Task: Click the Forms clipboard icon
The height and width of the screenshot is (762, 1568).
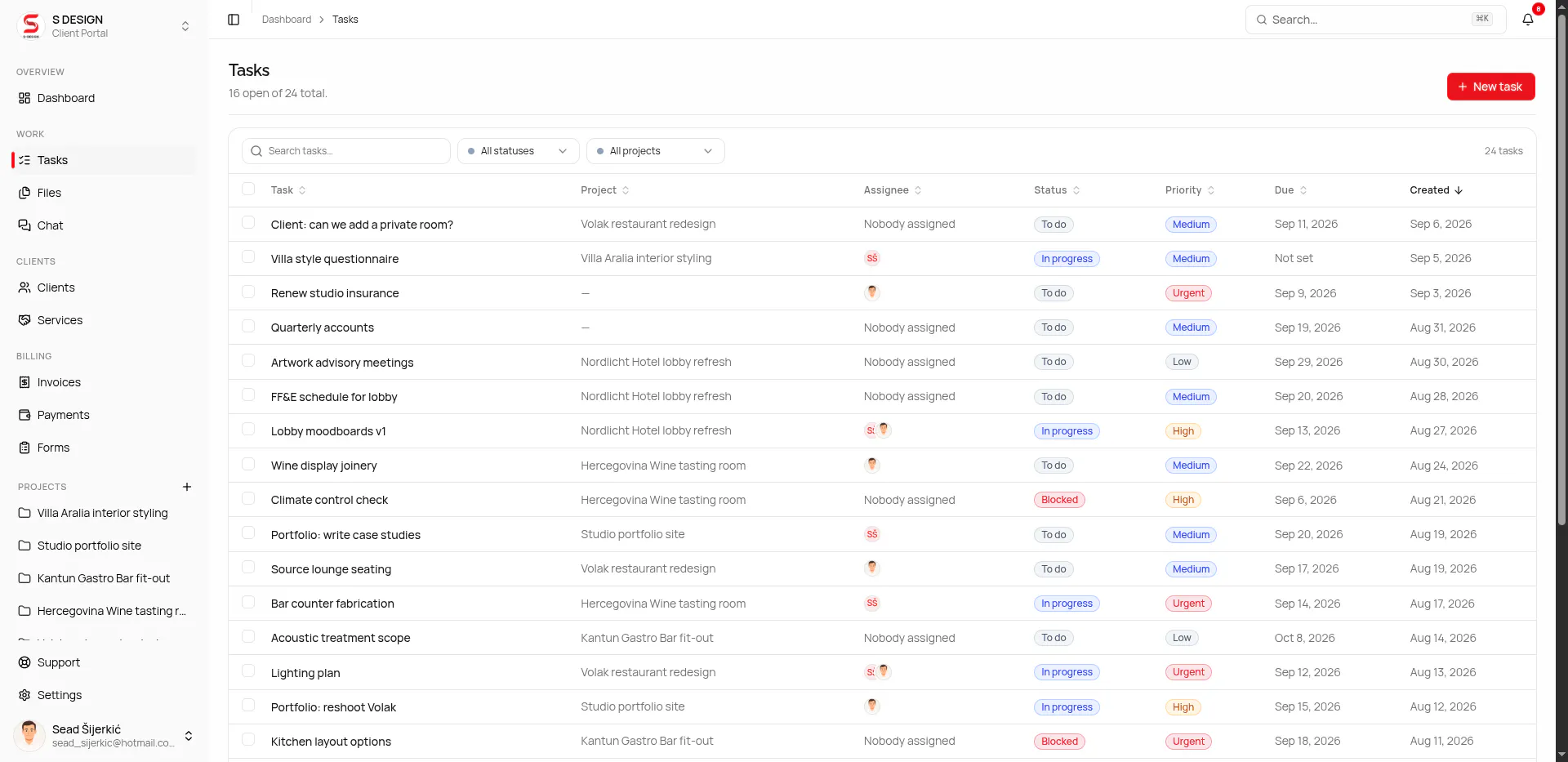Action: (x=24, y=448)
